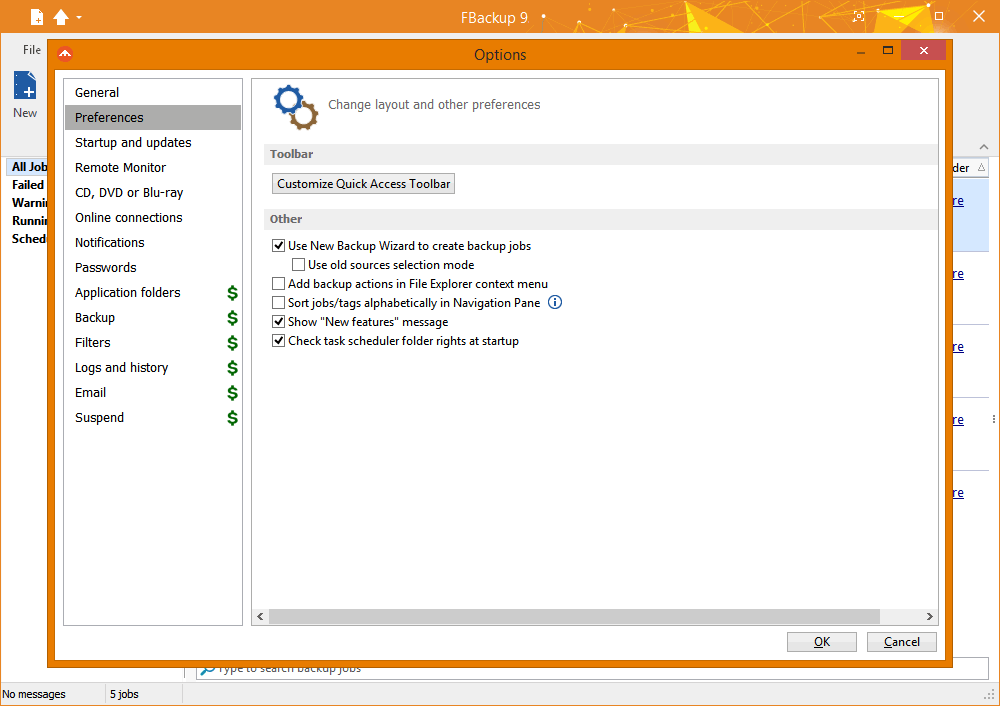Close the Options dialog

coord(923,50)
